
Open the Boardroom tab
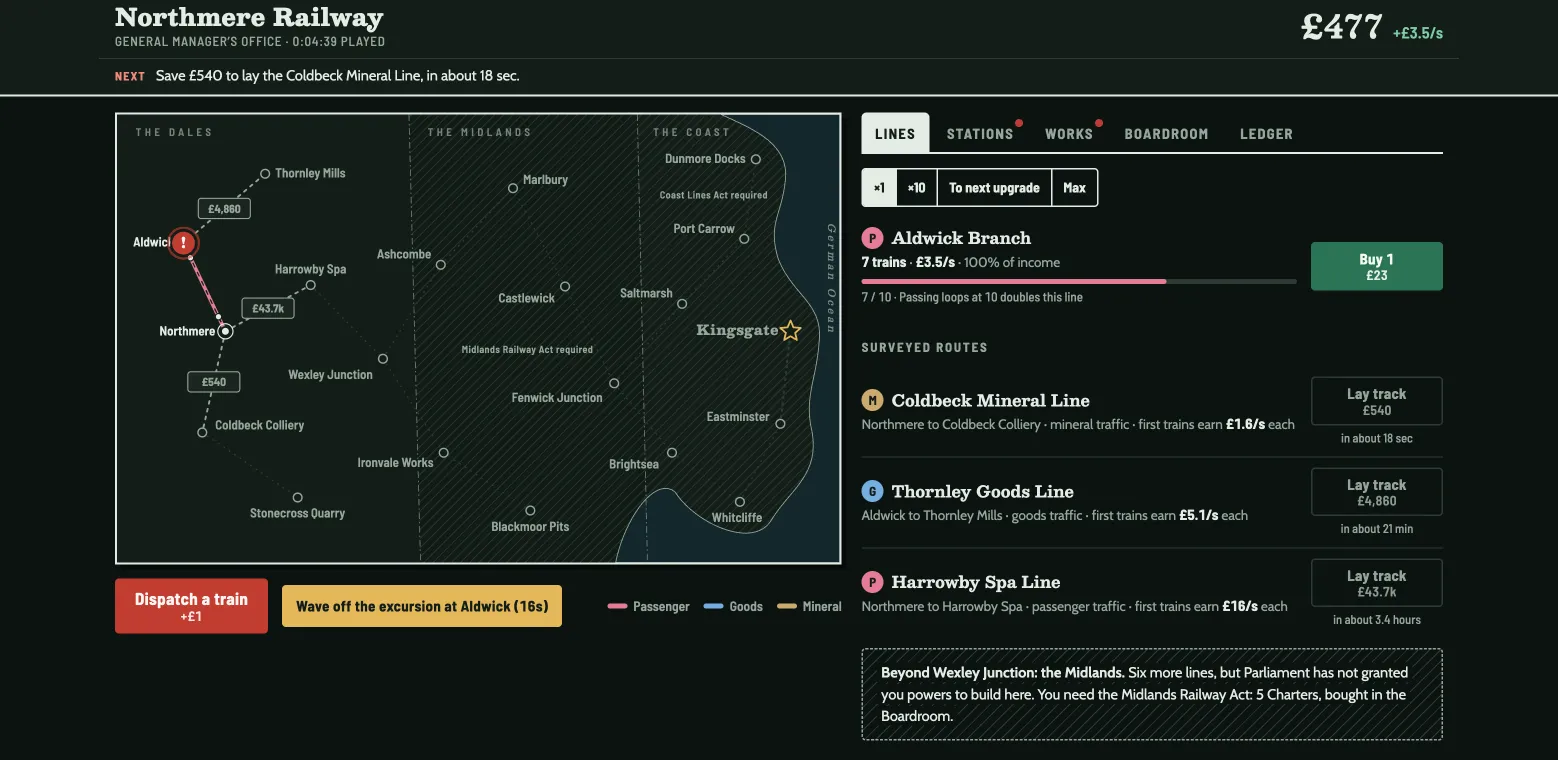pyautogui.click(x=1166, y=133)
